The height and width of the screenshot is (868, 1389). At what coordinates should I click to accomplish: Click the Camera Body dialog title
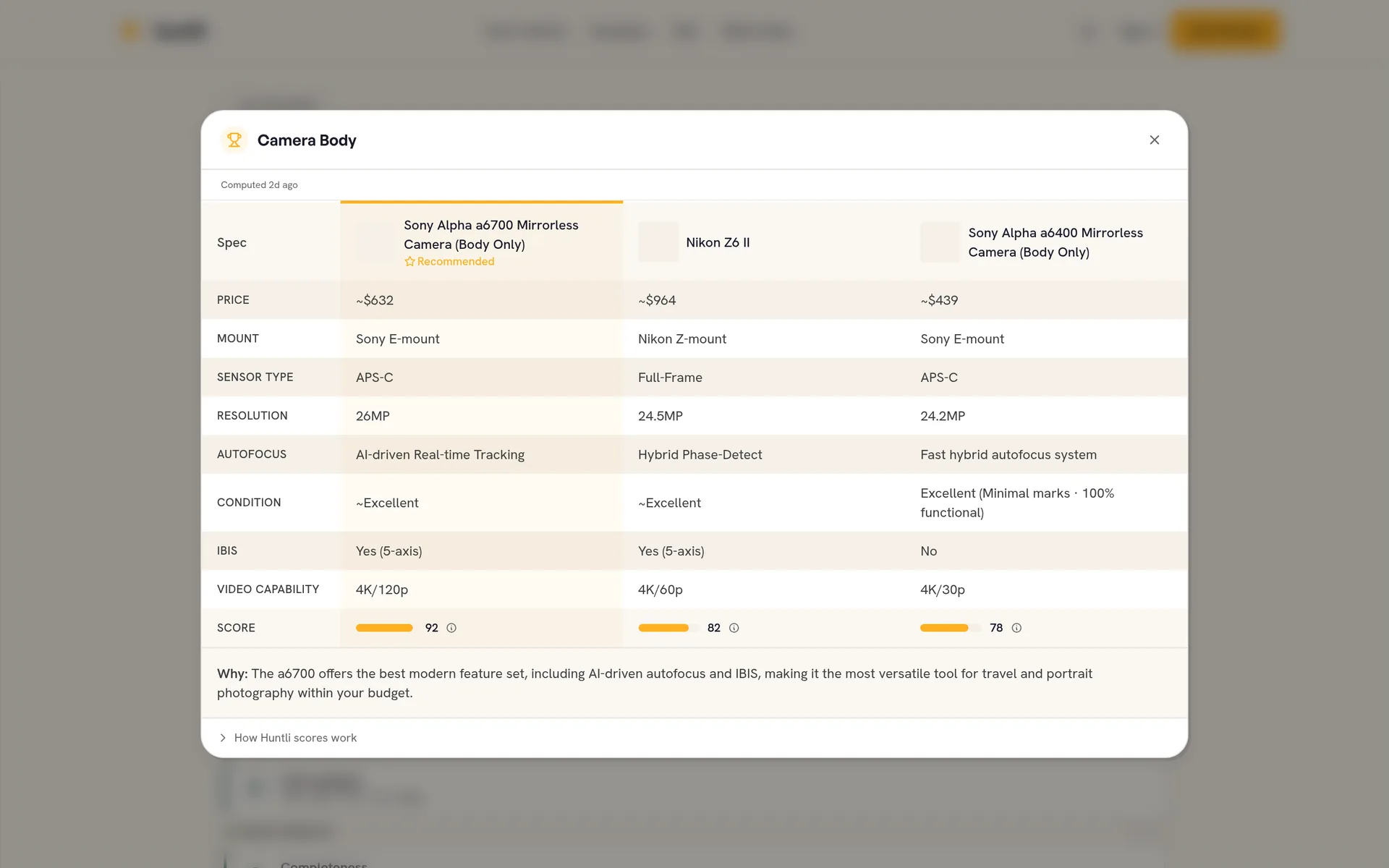tap(307, 140)
